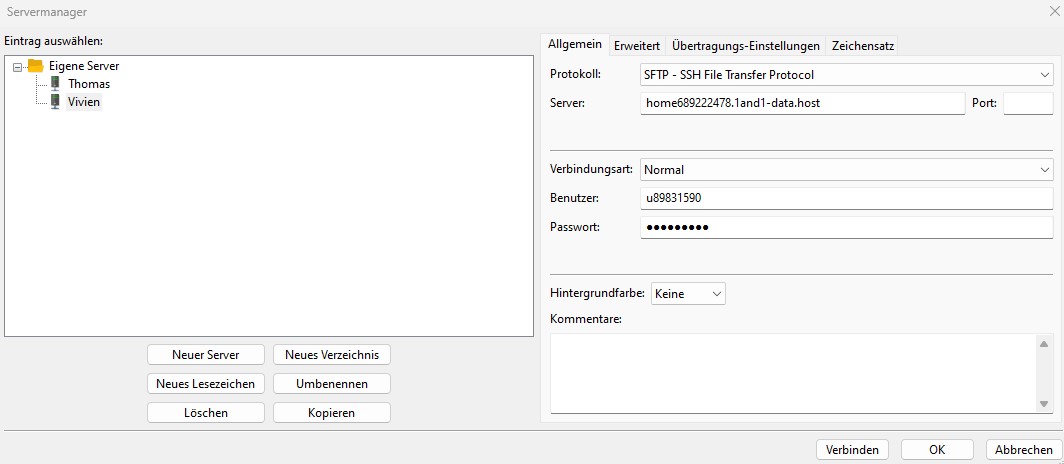Open the Zeichensatz tab

coord(863,45)
